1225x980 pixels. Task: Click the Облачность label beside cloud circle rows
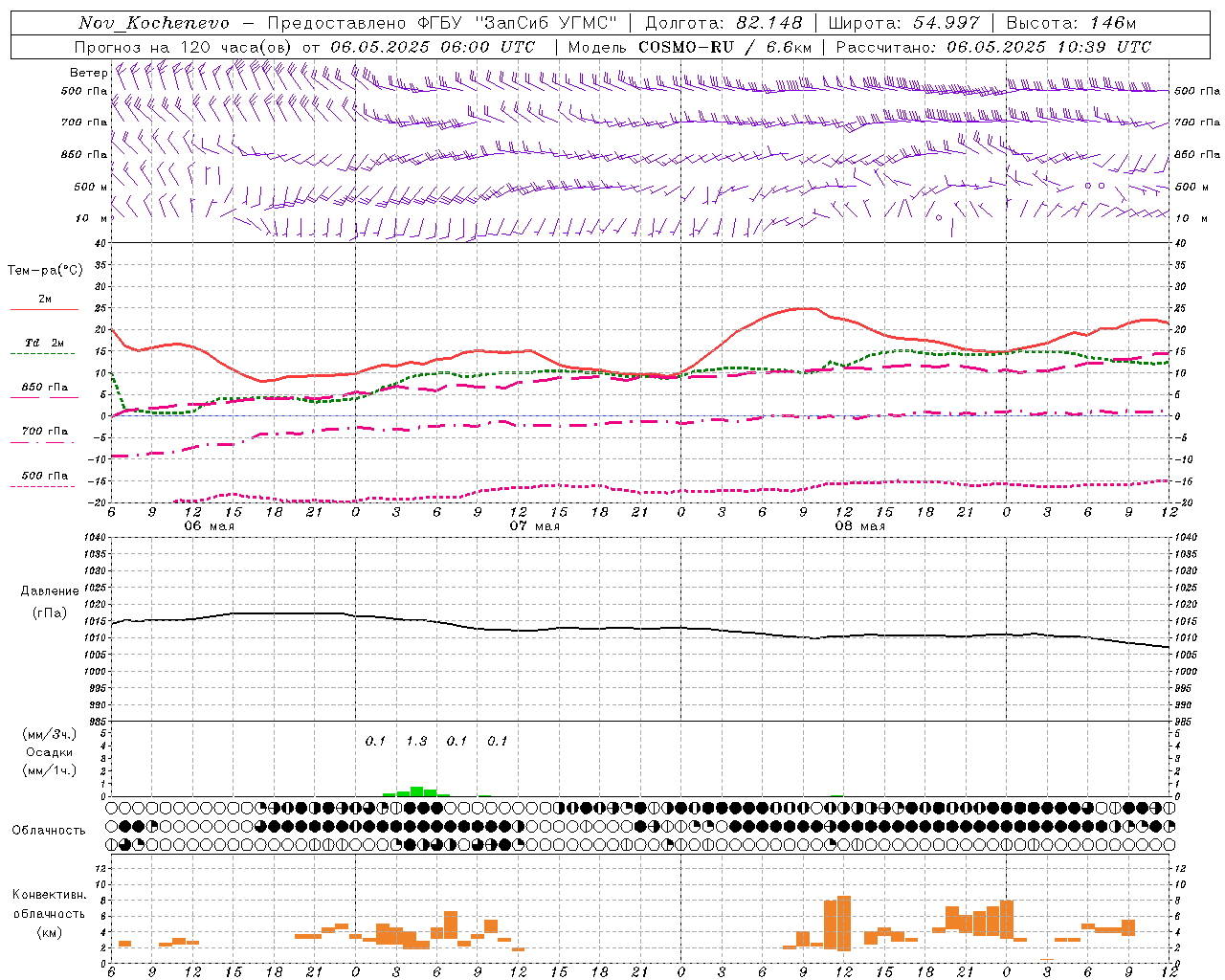click(49, 831)
